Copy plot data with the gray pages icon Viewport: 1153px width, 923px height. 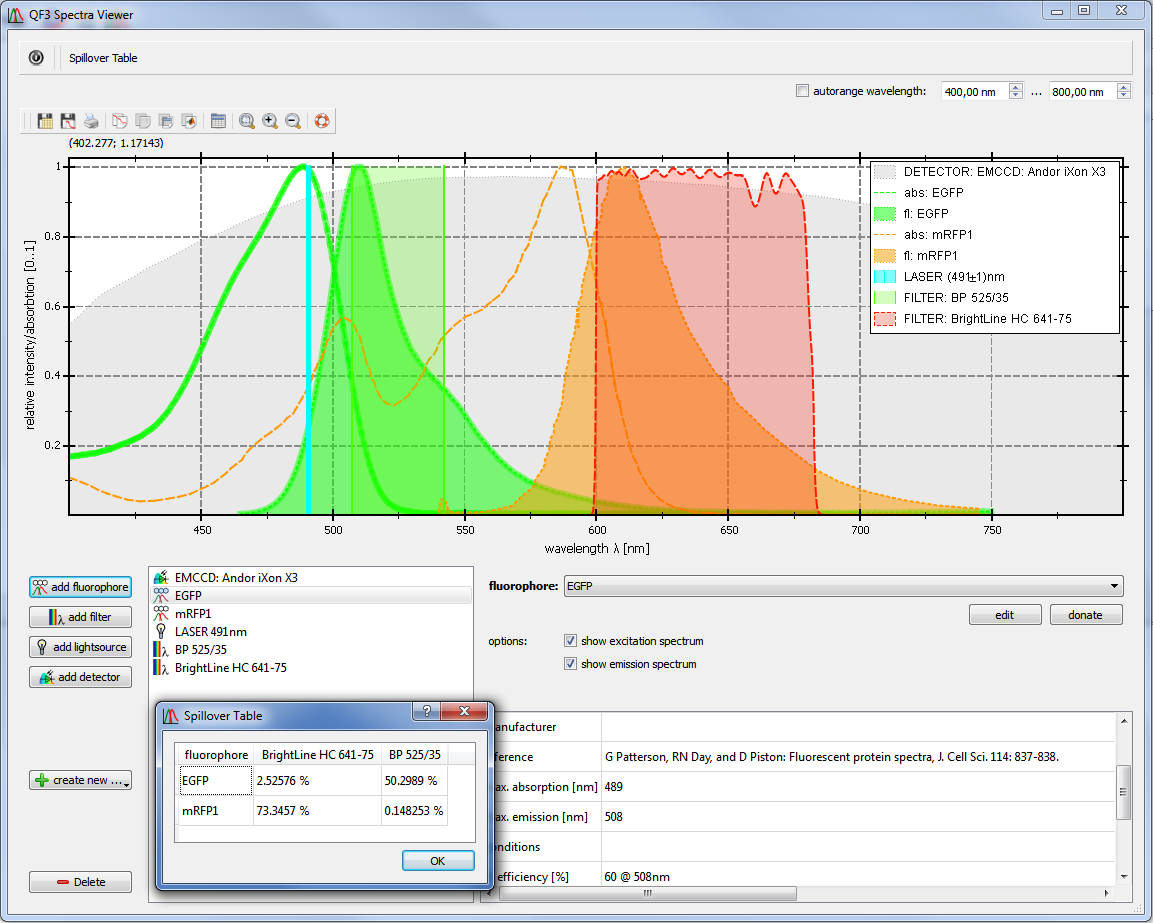pos(143,121)
